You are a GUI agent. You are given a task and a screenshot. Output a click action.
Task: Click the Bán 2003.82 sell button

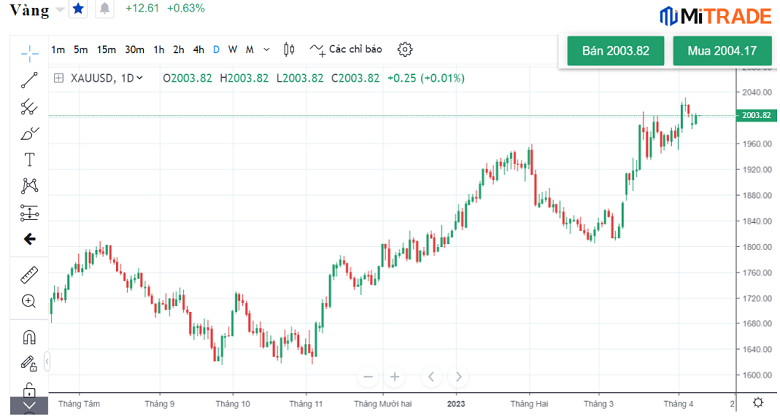click(616, 50)
